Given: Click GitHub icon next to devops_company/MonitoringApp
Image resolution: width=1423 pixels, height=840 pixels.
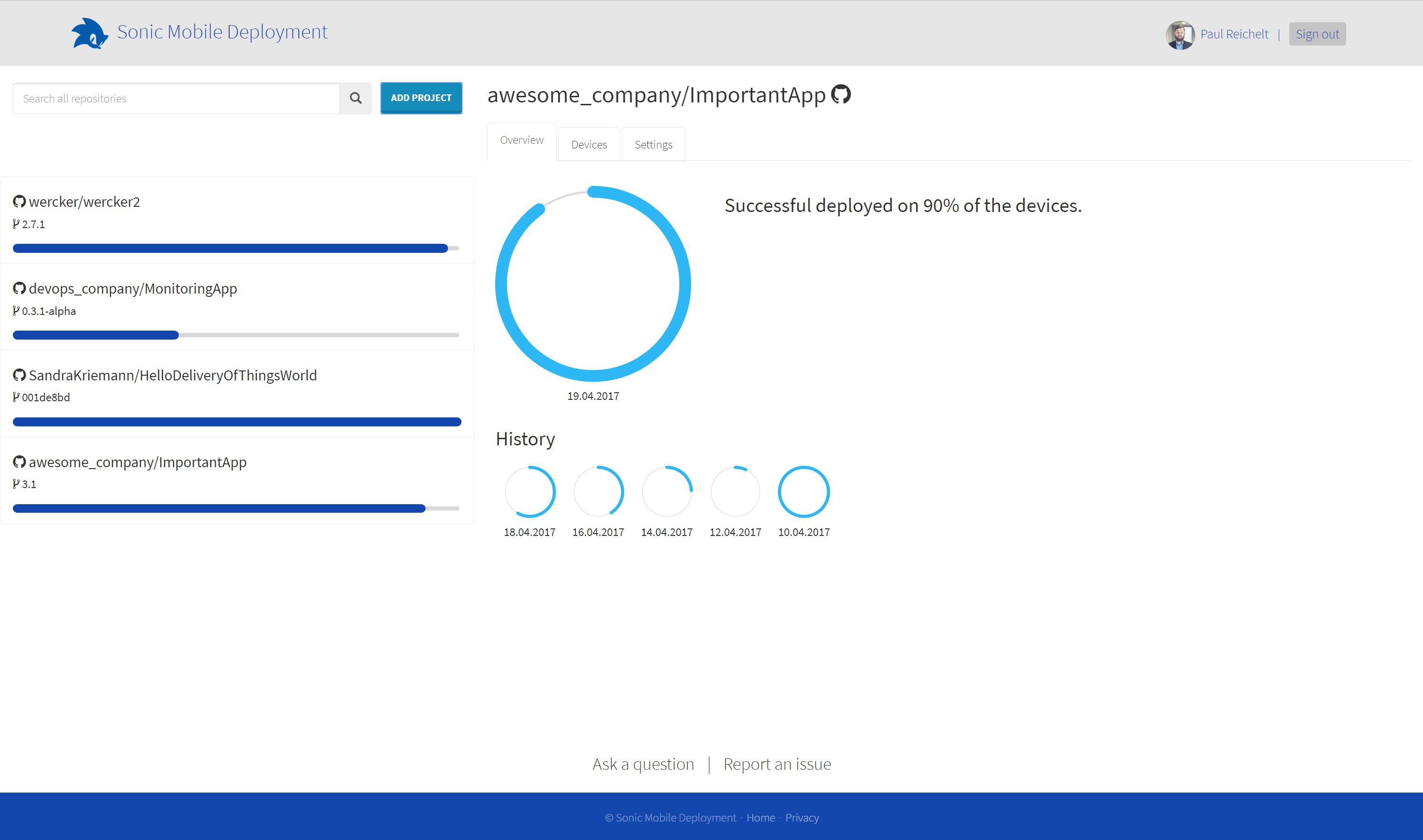Looking at the screenshot, I should 19,289.
